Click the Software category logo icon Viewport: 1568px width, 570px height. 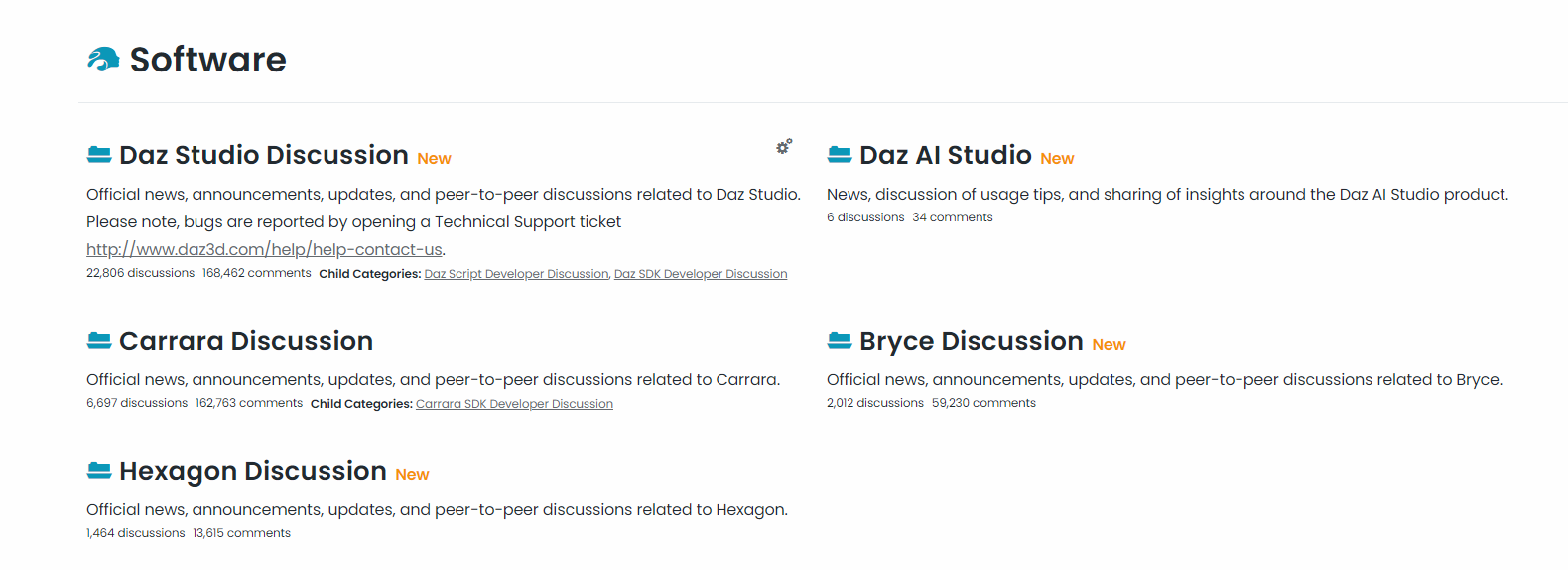tap(103, 60)
